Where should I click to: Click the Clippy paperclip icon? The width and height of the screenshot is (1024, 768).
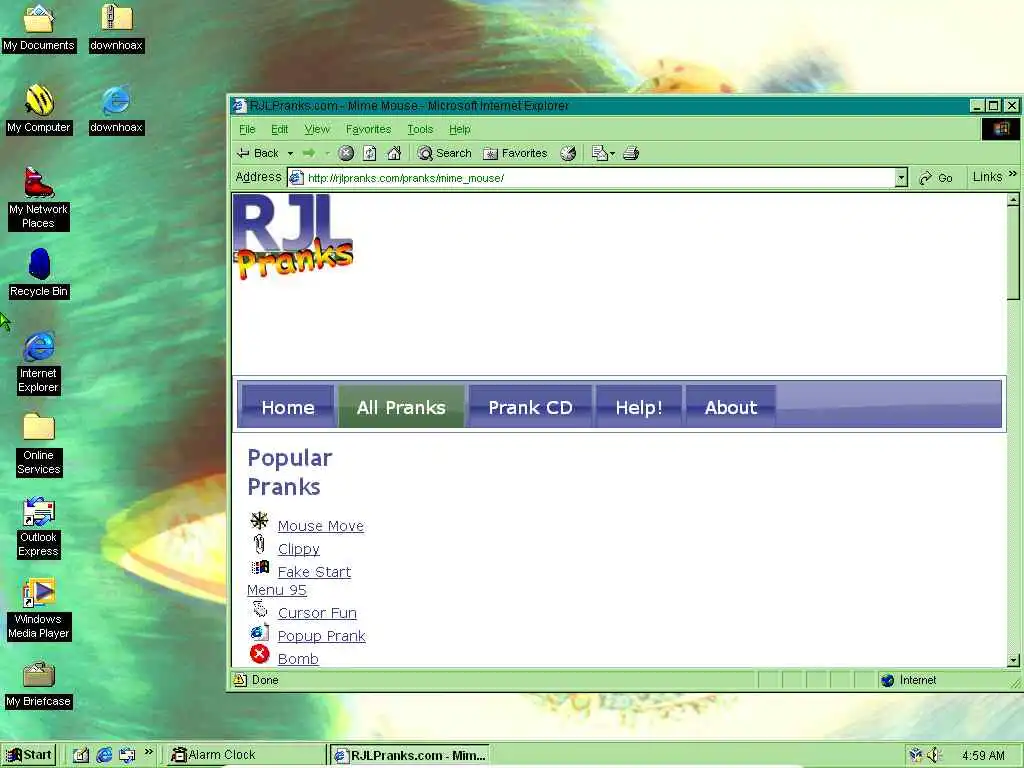[x=259, y=543]
